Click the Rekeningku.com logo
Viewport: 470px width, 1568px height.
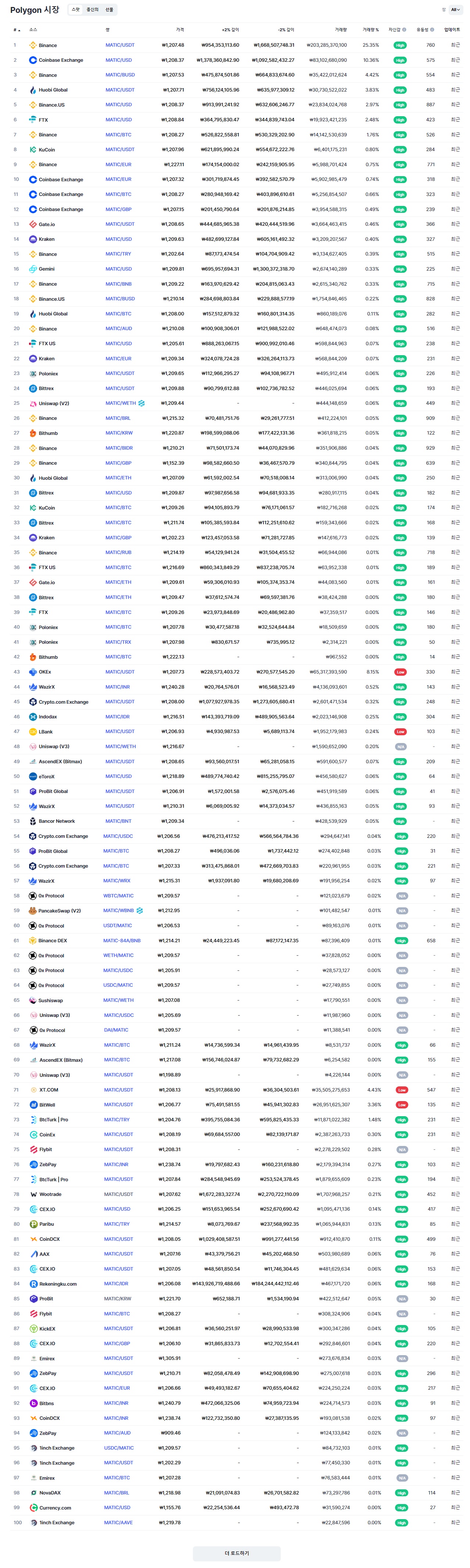click(x=33, y=1284)
